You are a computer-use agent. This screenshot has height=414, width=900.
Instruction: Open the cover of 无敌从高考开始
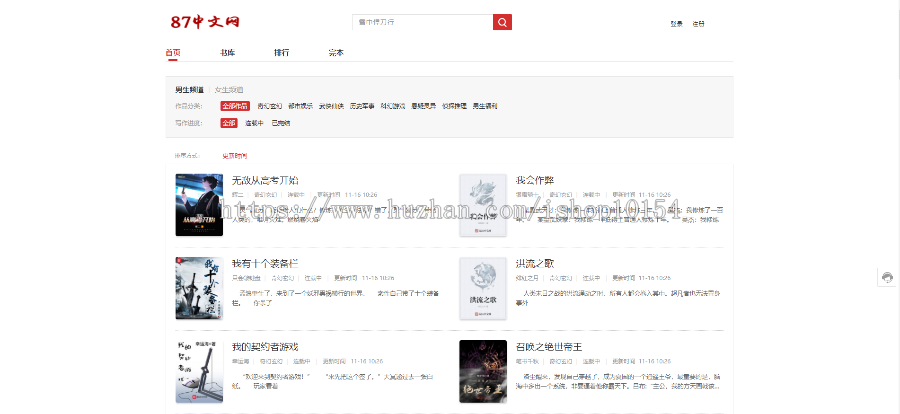tap(199, 205)
